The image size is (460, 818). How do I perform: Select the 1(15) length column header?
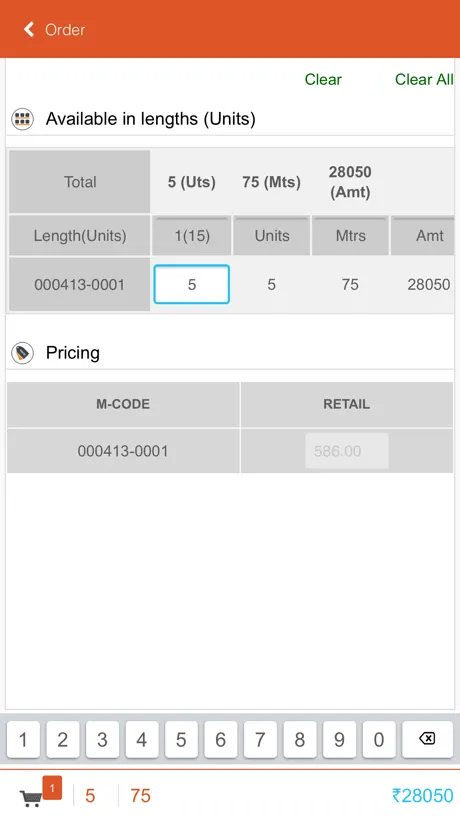pyautogui.click(x=192, y=236)
